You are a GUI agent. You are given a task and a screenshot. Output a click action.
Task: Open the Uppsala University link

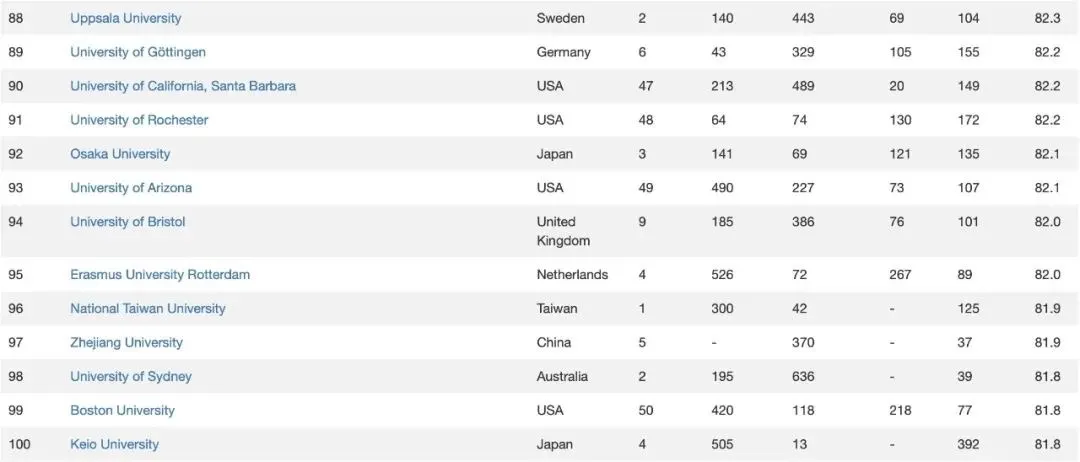click(x=126, y=18)
